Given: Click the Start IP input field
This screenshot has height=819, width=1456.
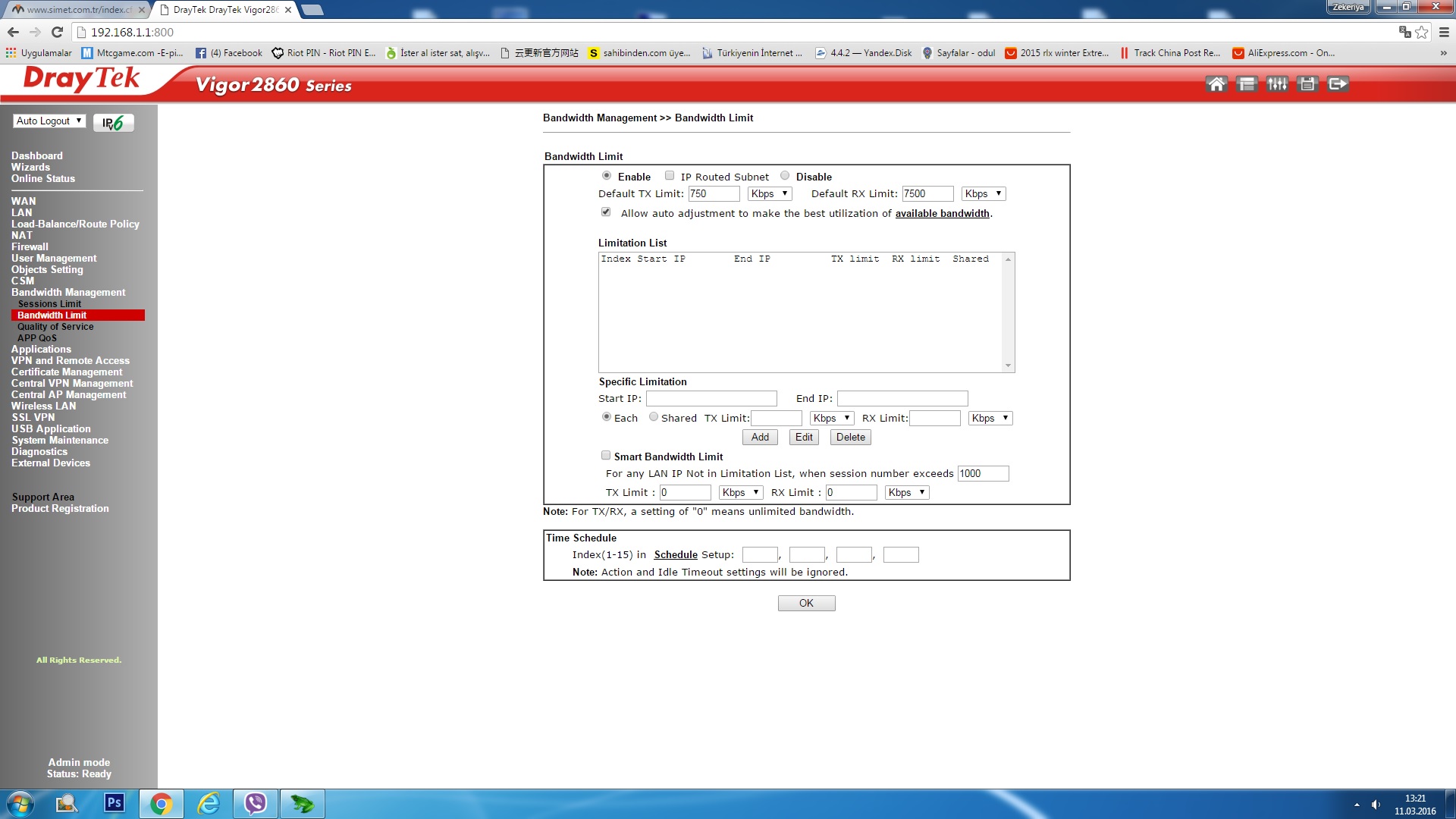Looking at the screenshot, I should pyautogui.click(x=711, y=399).
